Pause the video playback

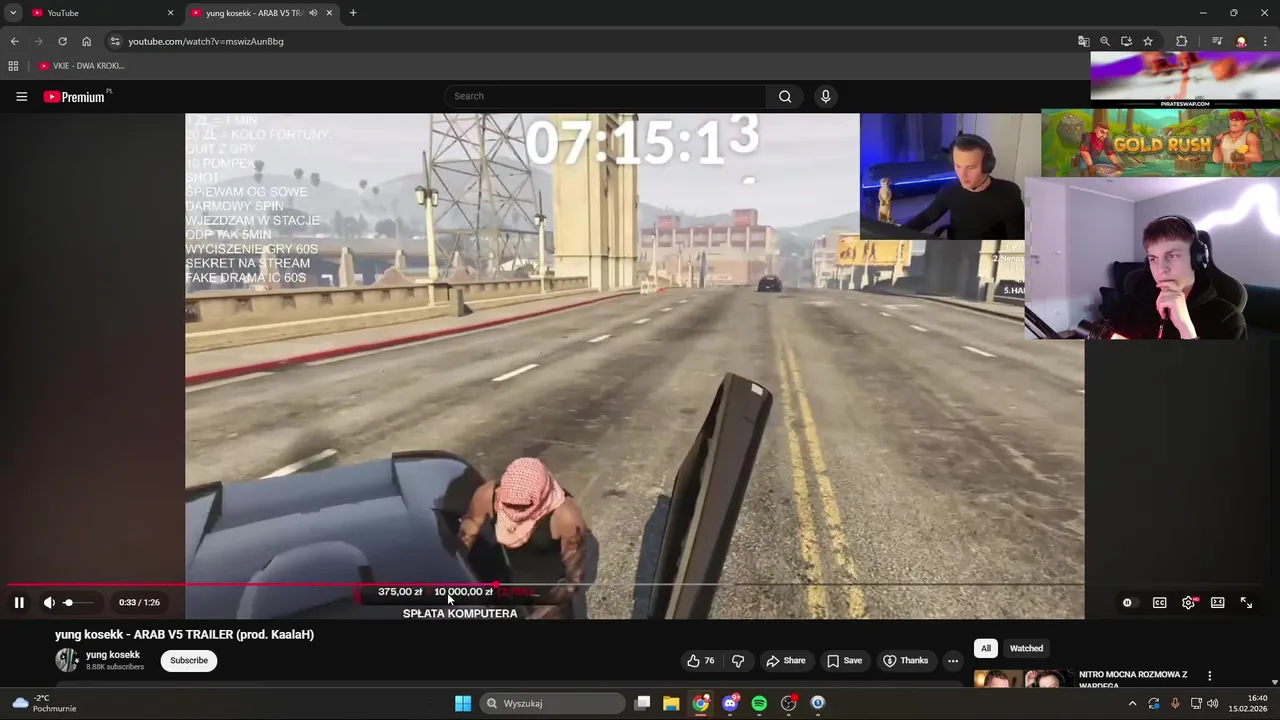point(19,602)
